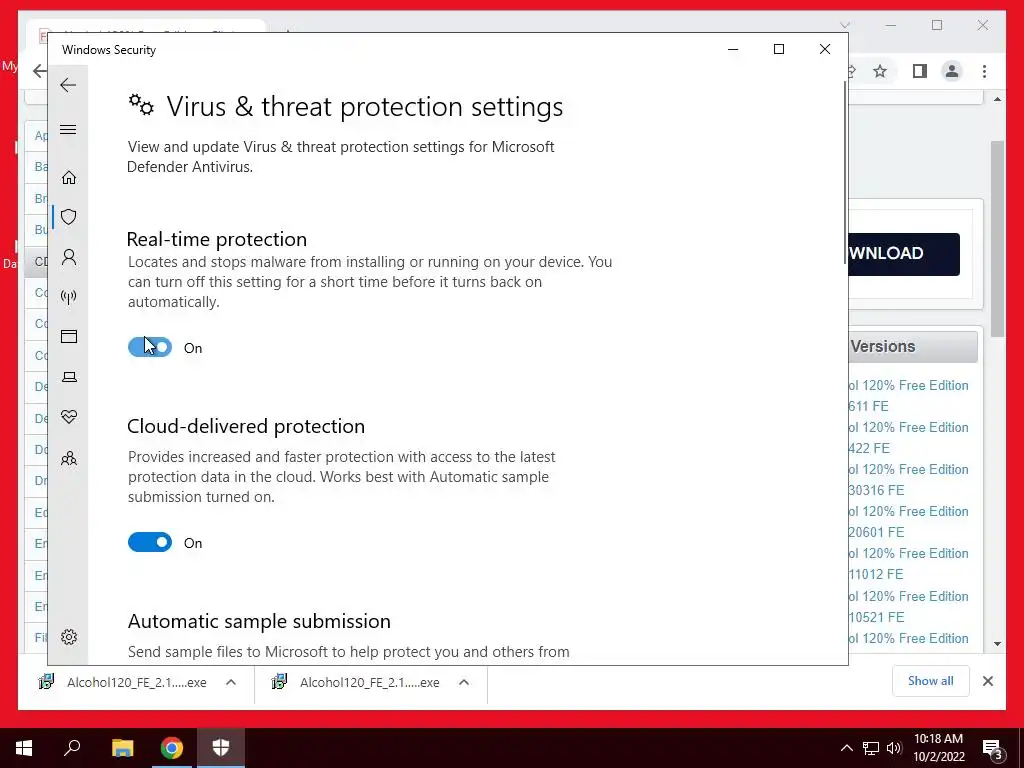Click Chrome page scrollbar down arrow

tap(997, 644)
